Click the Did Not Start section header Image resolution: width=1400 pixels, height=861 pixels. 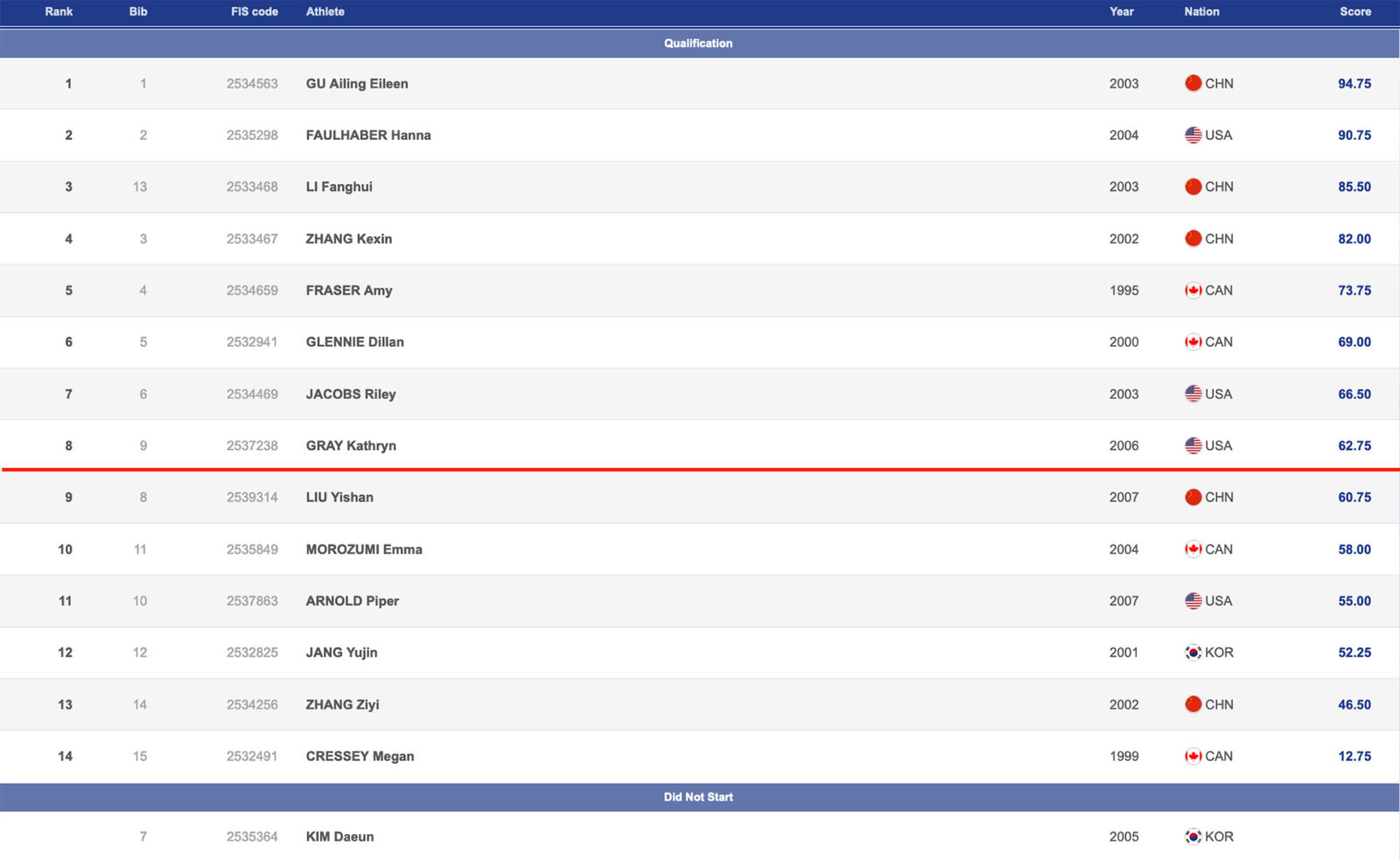tap(698, 797)
